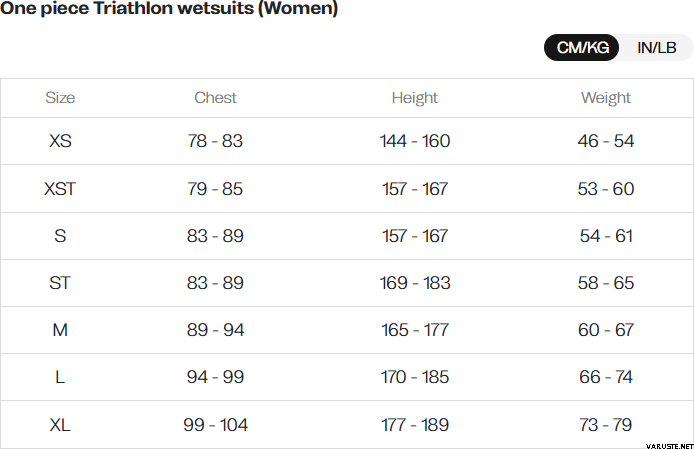The width and height of the screenshot is (694, 449).
Task: Select the XST size row label
Action: click(x=60, y=189)
